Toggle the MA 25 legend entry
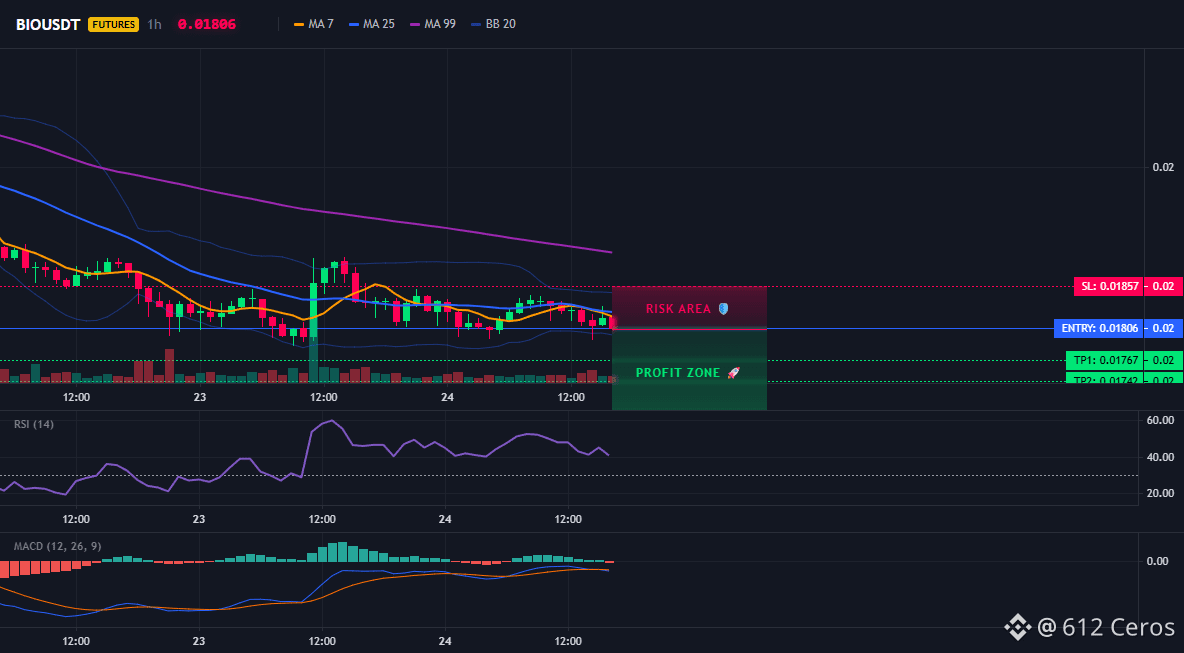The image size is (1184, 653). [x=372, y=24]
